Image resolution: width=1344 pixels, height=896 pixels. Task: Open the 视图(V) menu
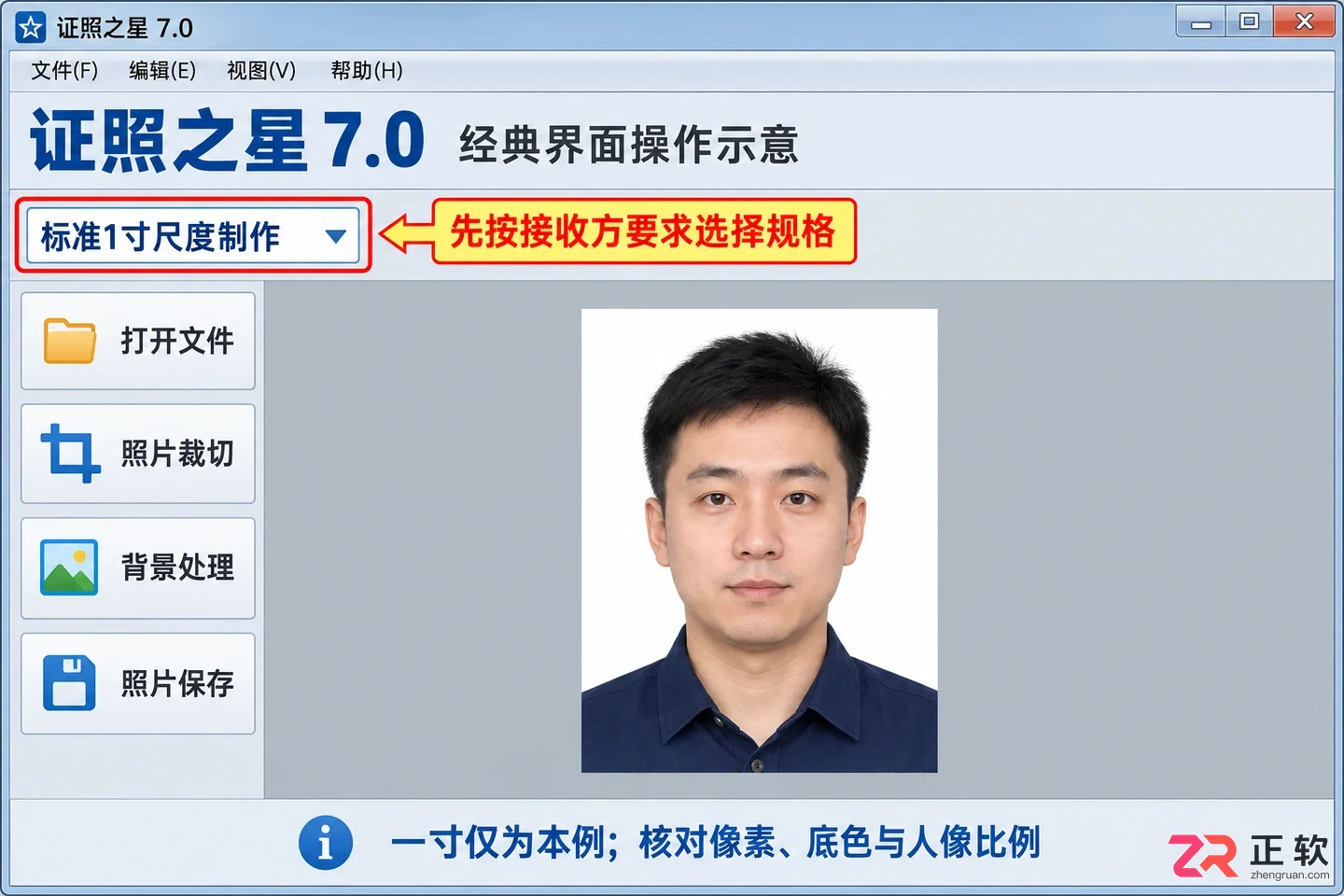click(x=261, y=71)
